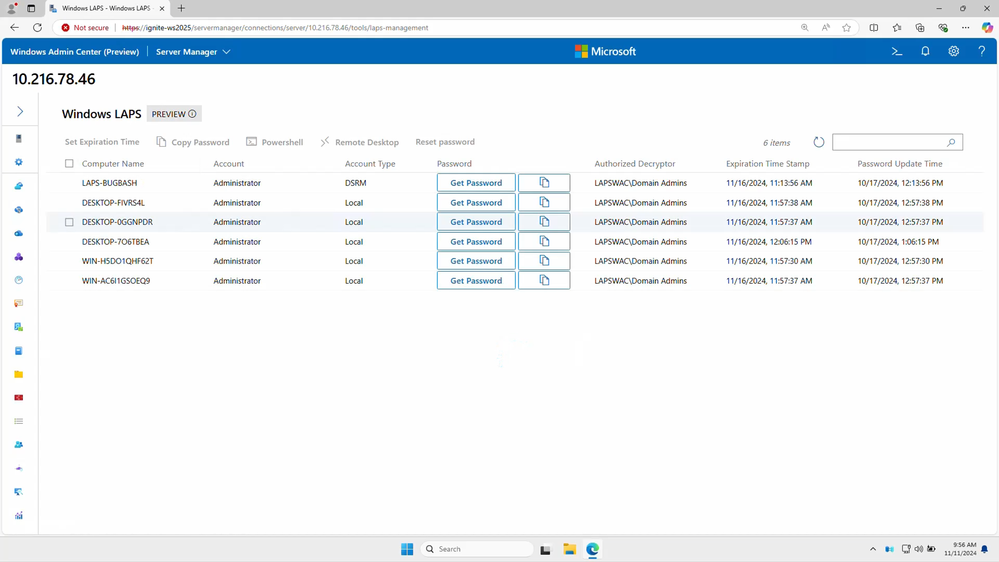Select the DESKTOP-7O6TBEA computer name

[x=115, y=241]
